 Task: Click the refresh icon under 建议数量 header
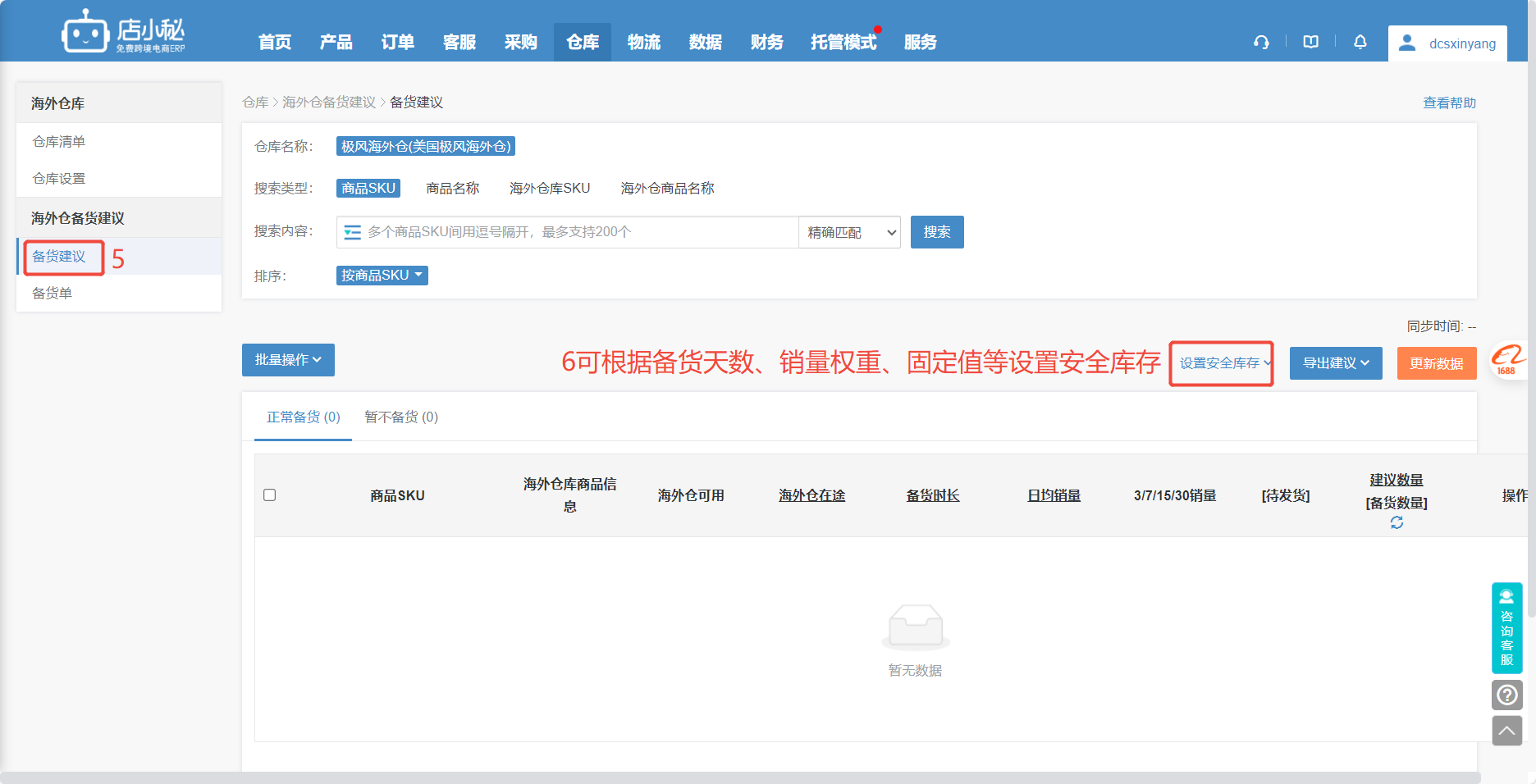pyautogui.click(x=1397, y=522)
